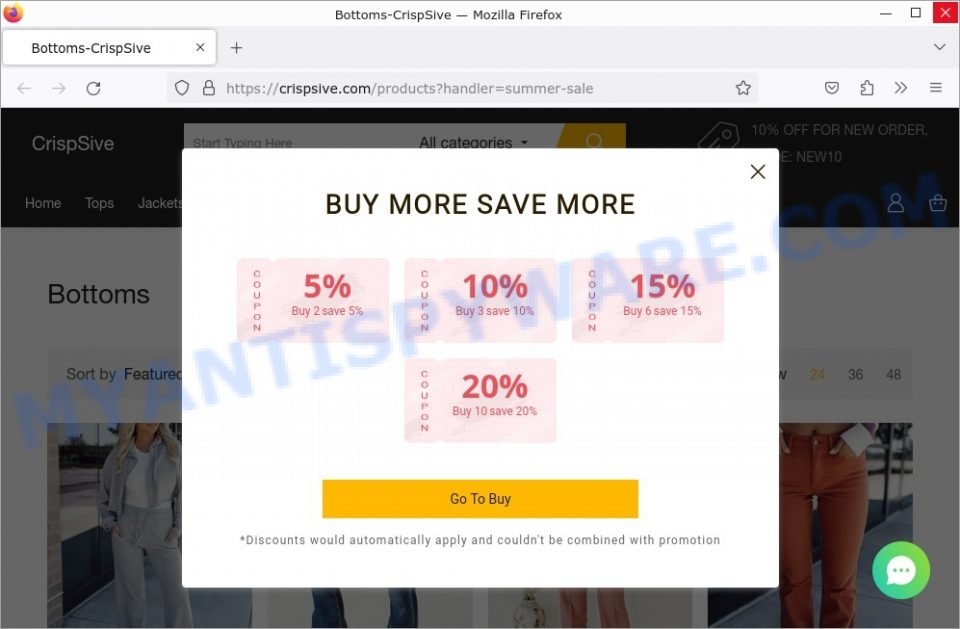Image resolution: width=960 pixels, height=629 pixels.
Task: Click the Go To Buy button
Action: (x=480, y=499)
